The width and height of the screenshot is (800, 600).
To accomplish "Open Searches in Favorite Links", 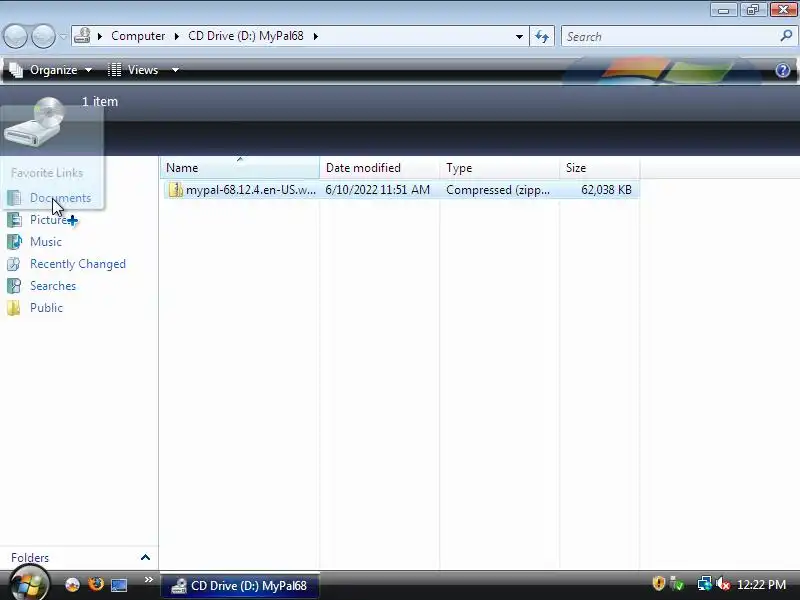I will pos(53,286).
